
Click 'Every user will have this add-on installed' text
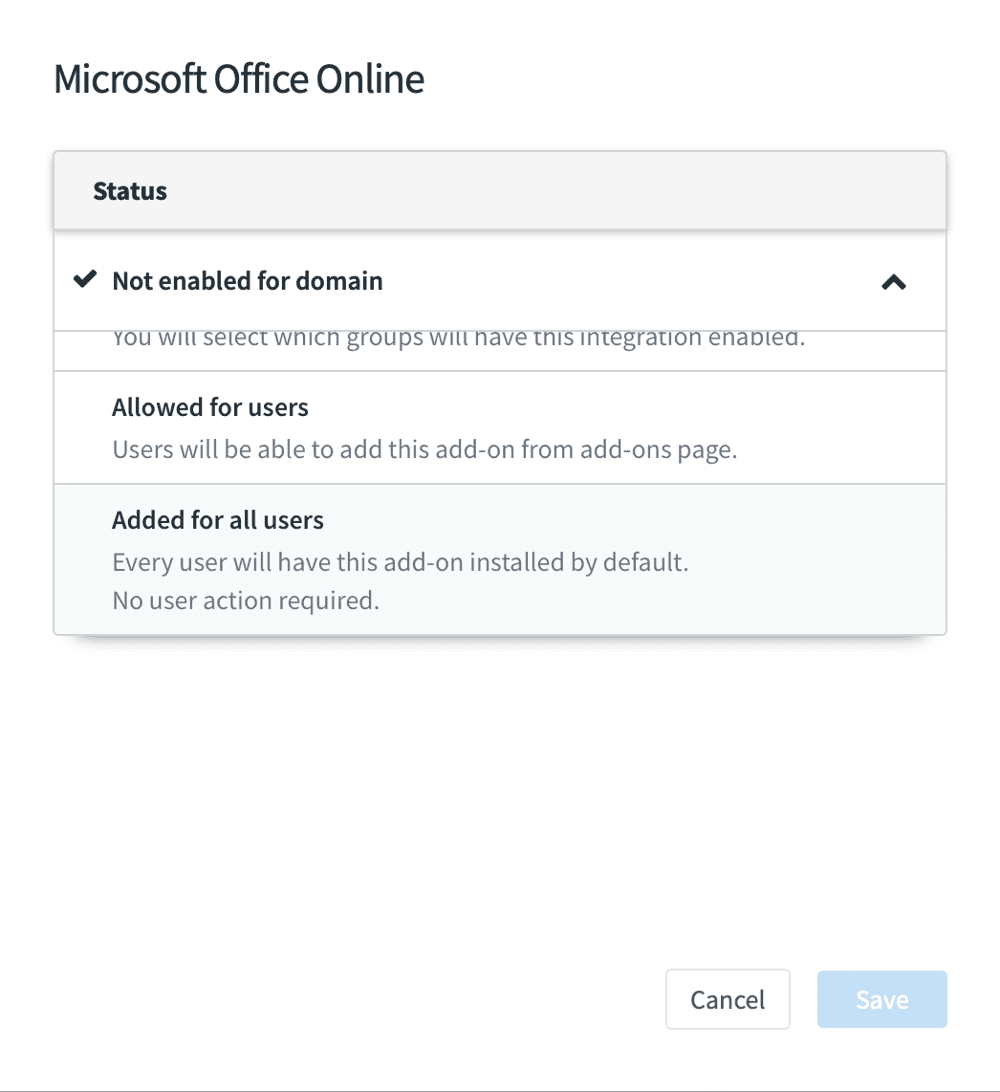coord(400,562)
